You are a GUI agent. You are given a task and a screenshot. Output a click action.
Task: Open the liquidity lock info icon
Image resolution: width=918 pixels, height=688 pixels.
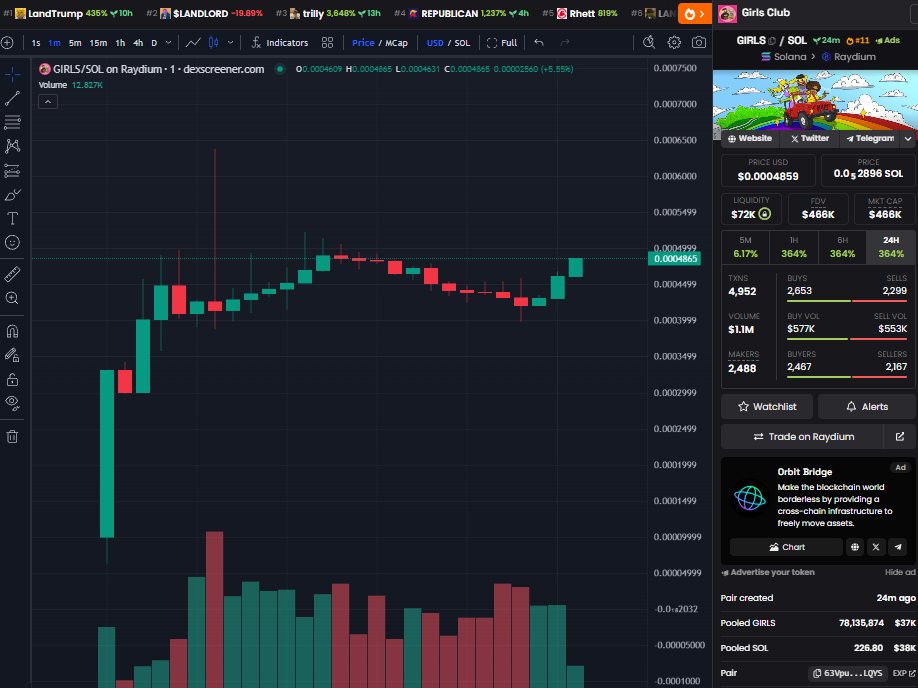coord(765,214)
